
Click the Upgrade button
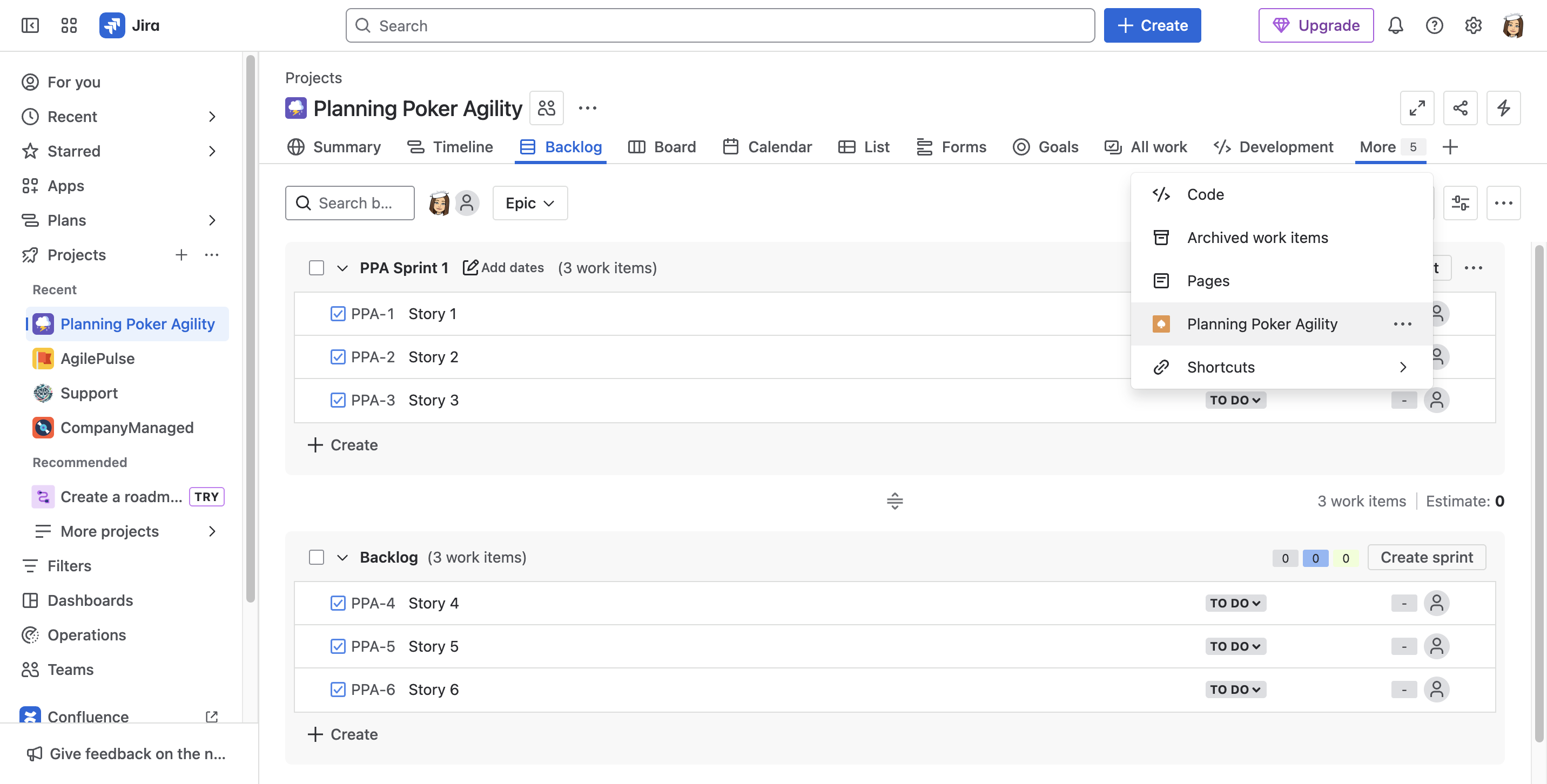coord(1315,25)
